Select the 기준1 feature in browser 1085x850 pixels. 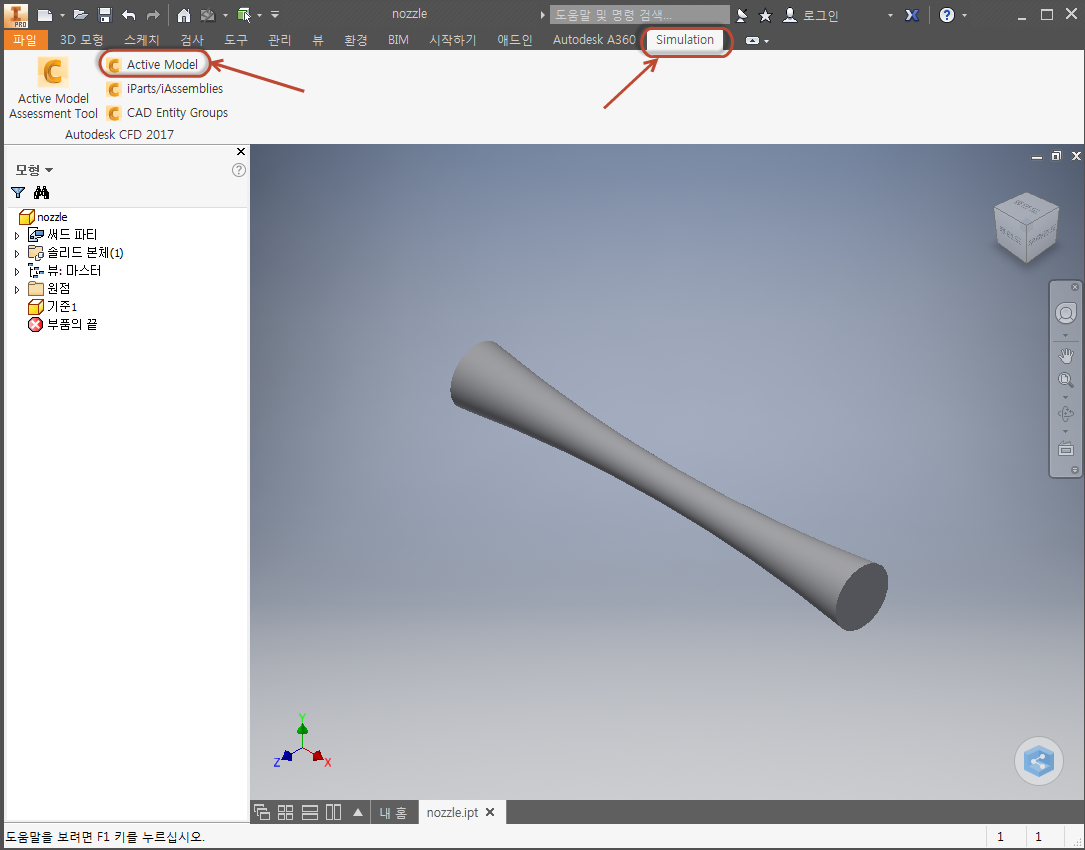[x=53, y=306]
